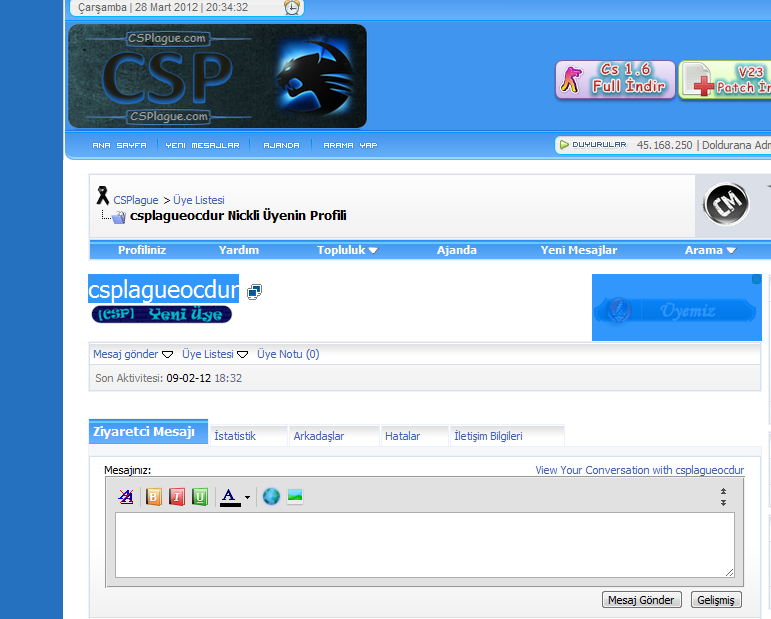Click the Cs 1.6 Full İndir banner
Screen dimensions: 771x619
point(615,79)
